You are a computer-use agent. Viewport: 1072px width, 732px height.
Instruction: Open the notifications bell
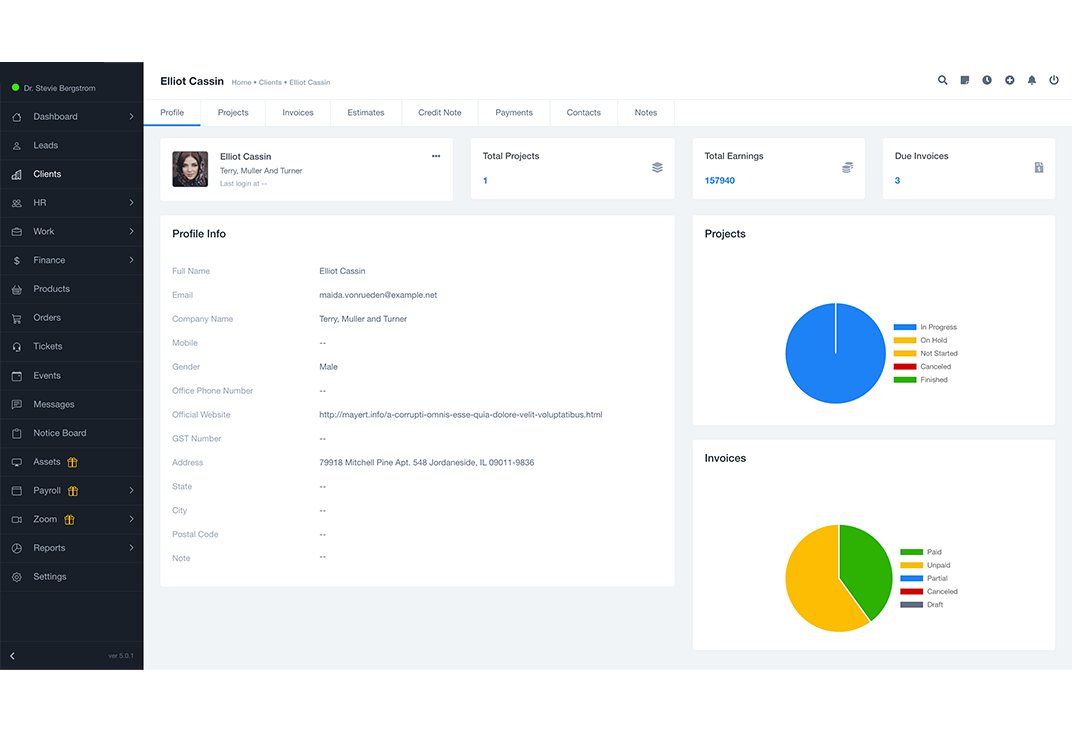[x=1032, y=80]
